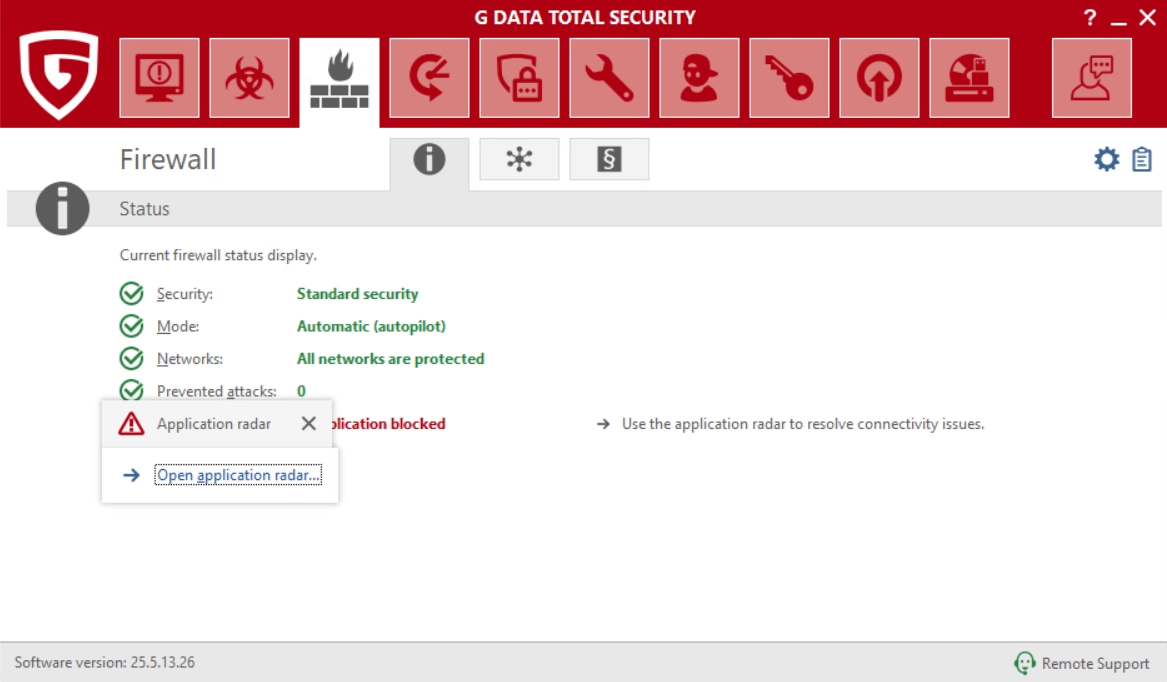Open the Backup restore arrow icon
The width and height of the screenshot is (1167, 682).
(x=429, y=78)
